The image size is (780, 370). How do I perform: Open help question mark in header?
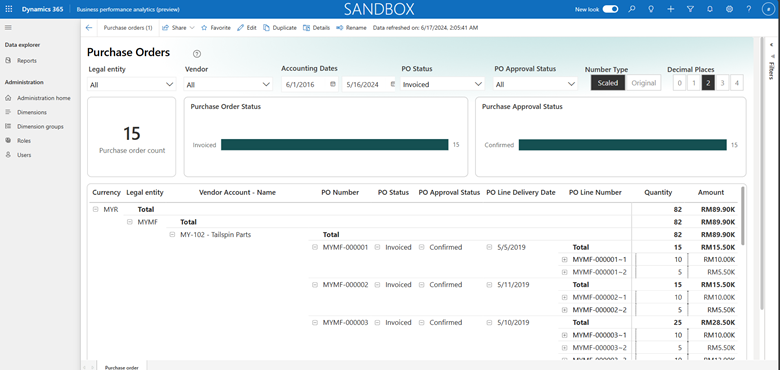click(x=749, y=9)
